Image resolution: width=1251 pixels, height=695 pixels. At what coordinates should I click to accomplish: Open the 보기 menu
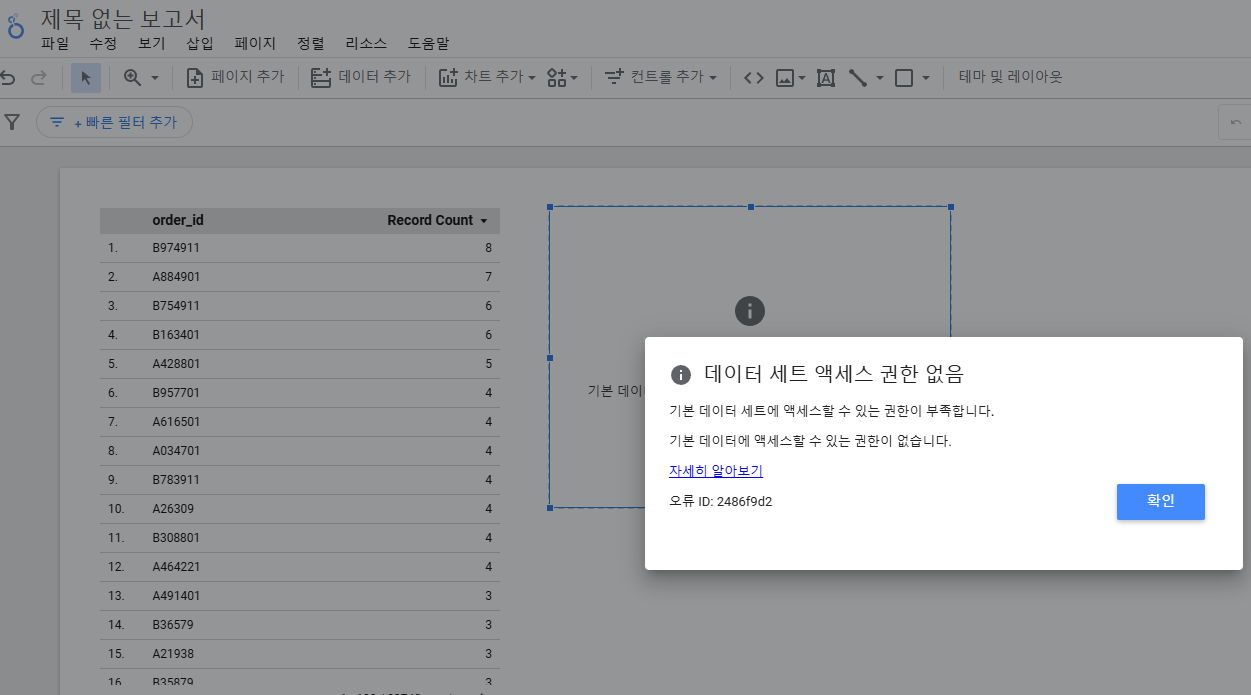152,44
